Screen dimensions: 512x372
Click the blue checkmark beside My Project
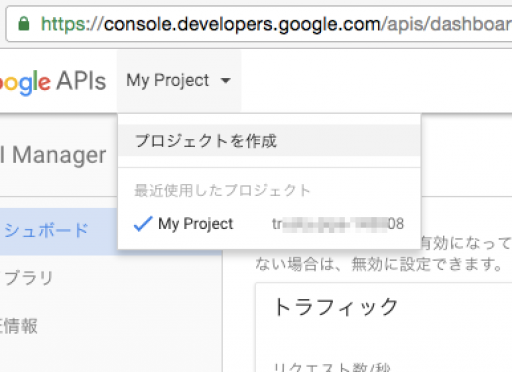[x=143, y=224]
